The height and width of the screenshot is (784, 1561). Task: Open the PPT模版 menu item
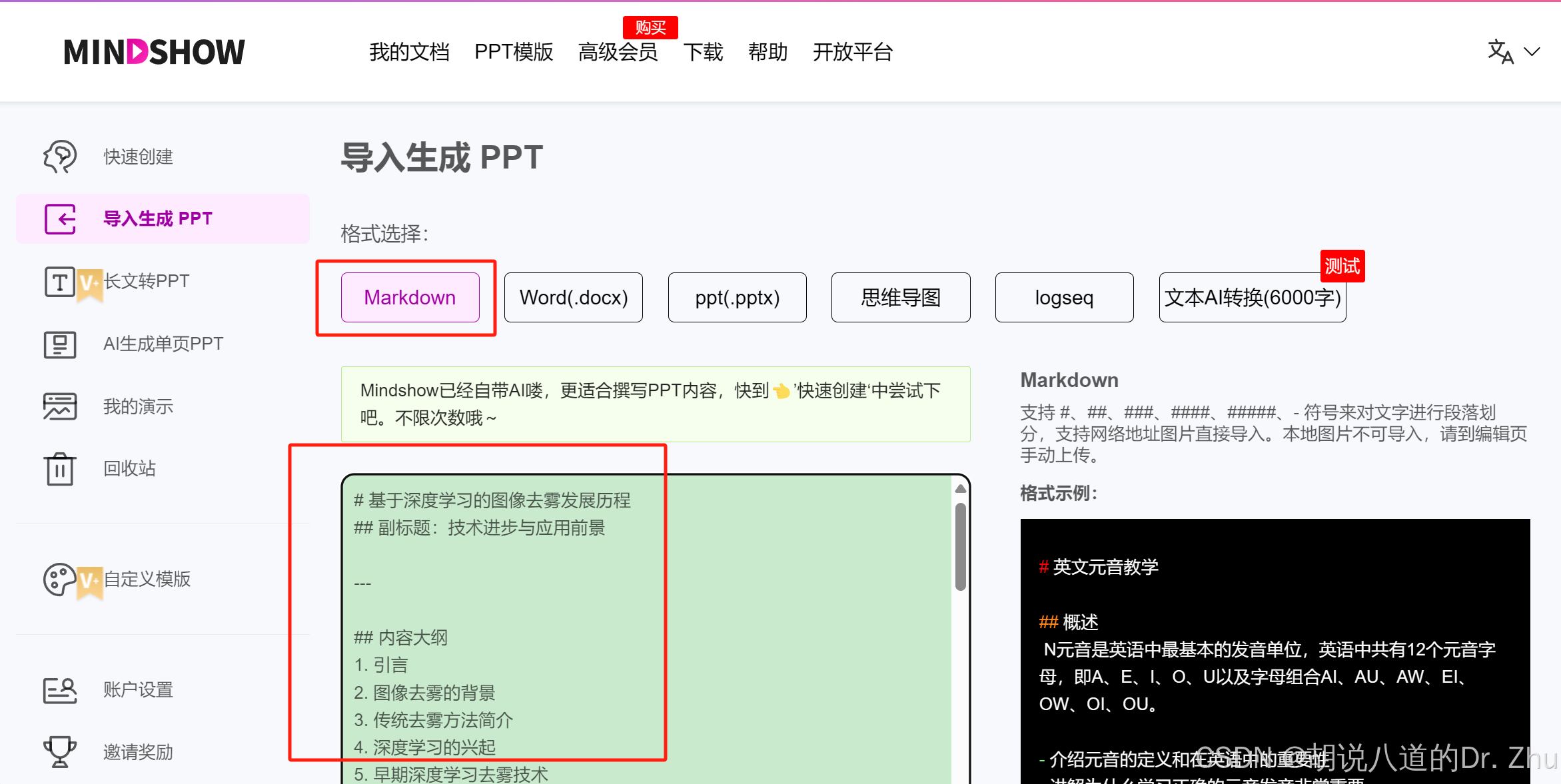tap(514, 52)
